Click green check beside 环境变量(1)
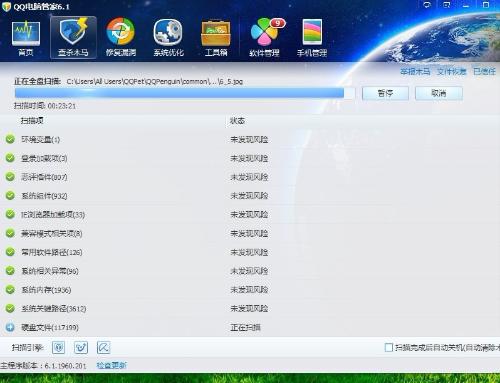 point(10,139)
